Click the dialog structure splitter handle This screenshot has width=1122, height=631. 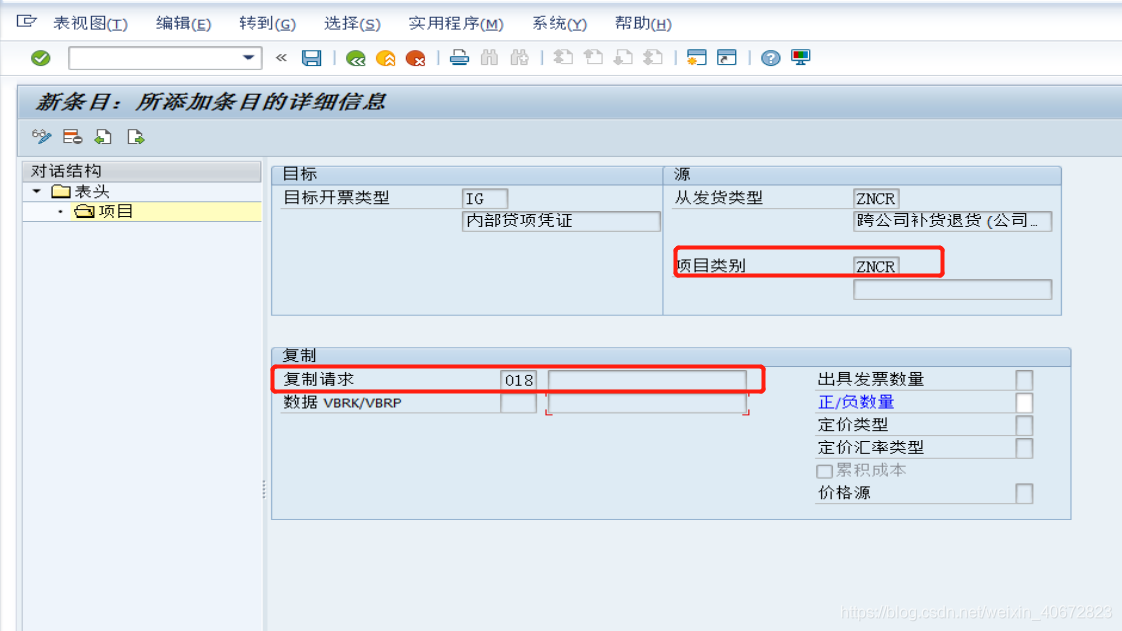click(x=264, y=489)
